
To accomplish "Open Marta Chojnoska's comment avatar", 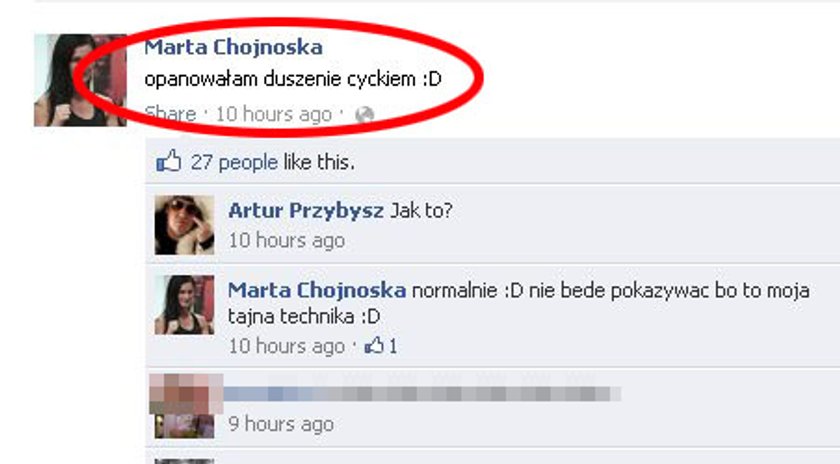I will pyautogui.click(x=184, y=304).
